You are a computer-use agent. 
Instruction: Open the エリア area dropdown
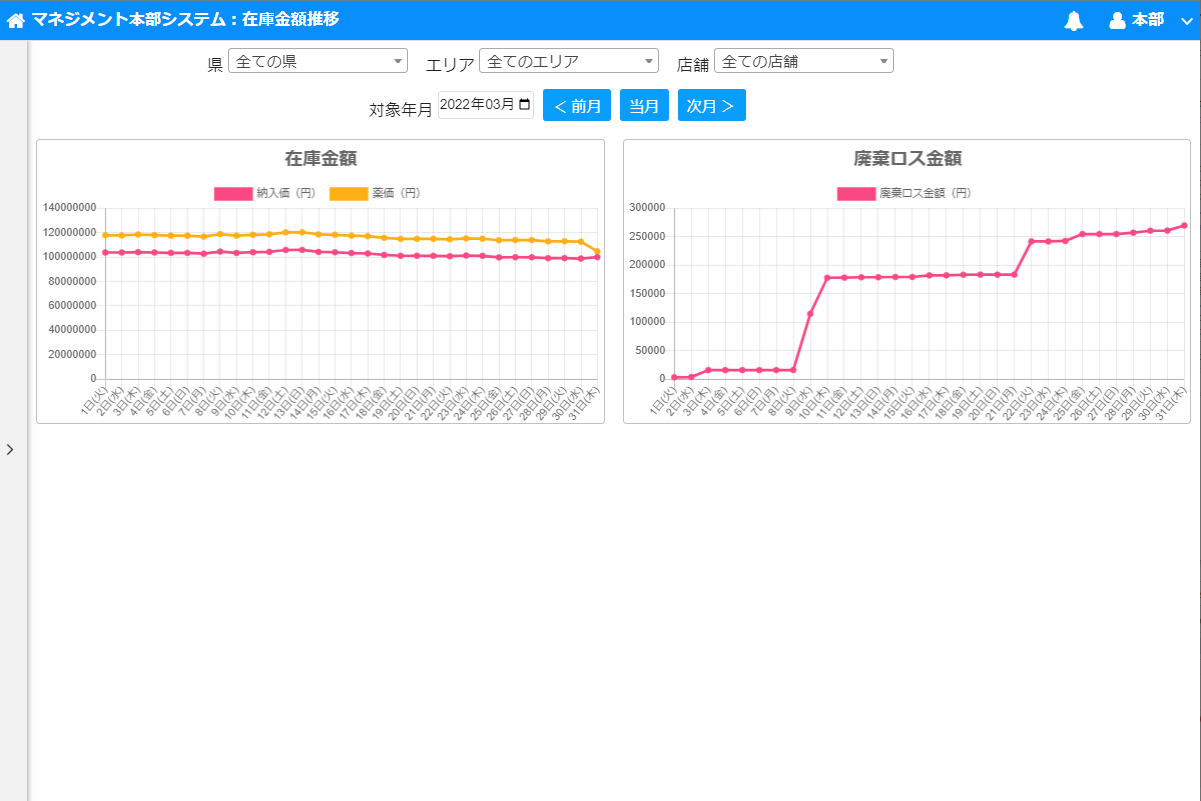(x=568, y=61)
